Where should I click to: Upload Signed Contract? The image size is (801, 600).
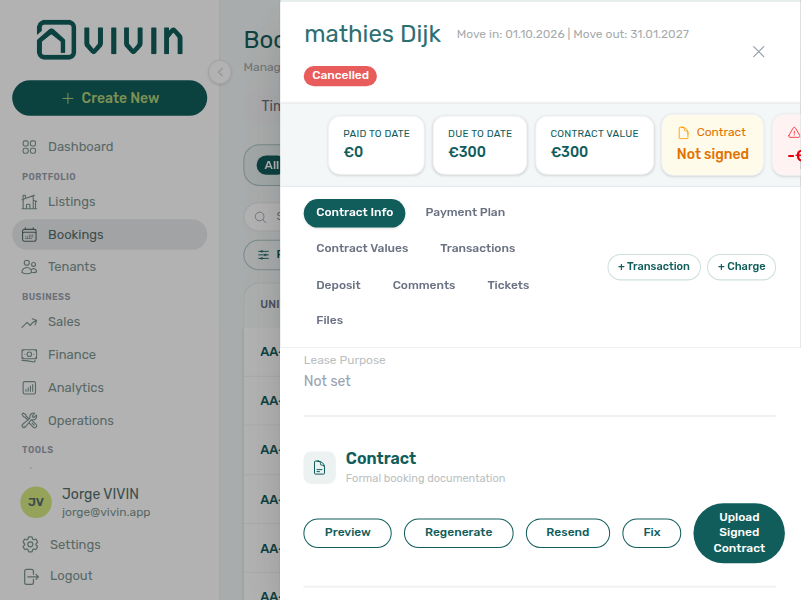pyautogui.click(x=739, y=533)
